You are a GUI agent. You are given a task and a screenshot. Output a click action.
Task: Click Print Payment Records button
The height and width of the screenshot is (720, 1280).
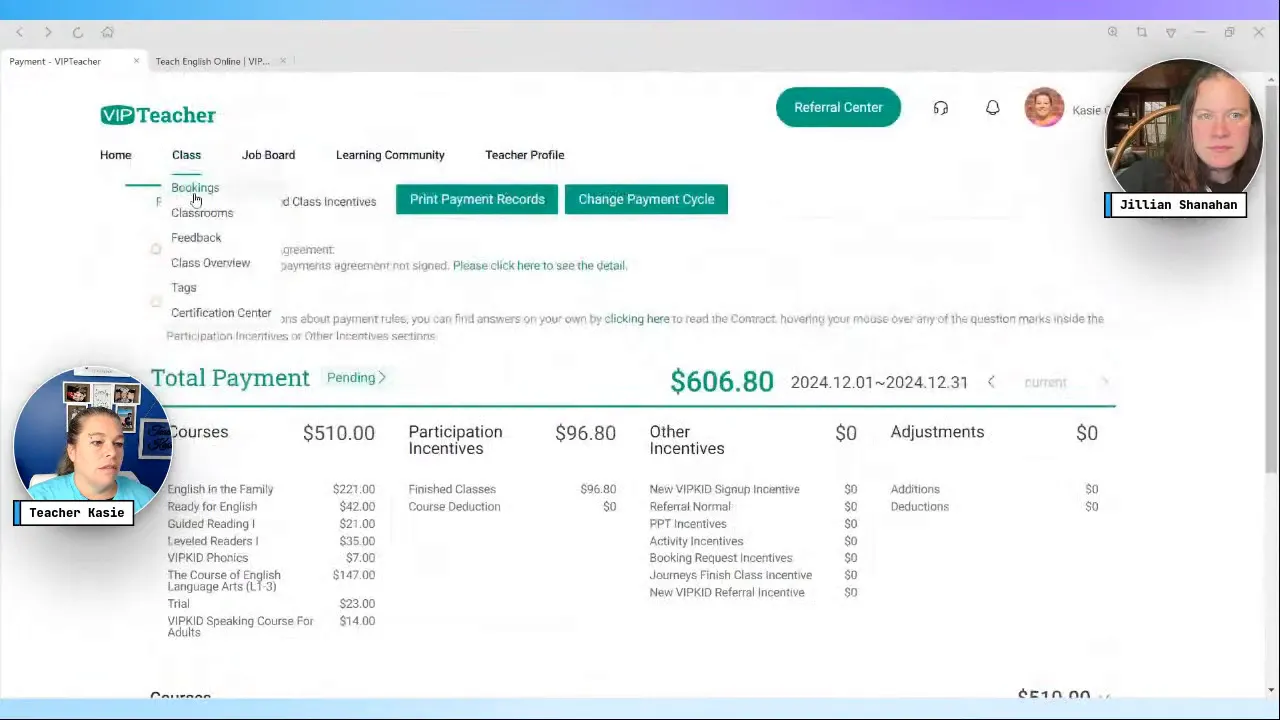tap(477, 199)
